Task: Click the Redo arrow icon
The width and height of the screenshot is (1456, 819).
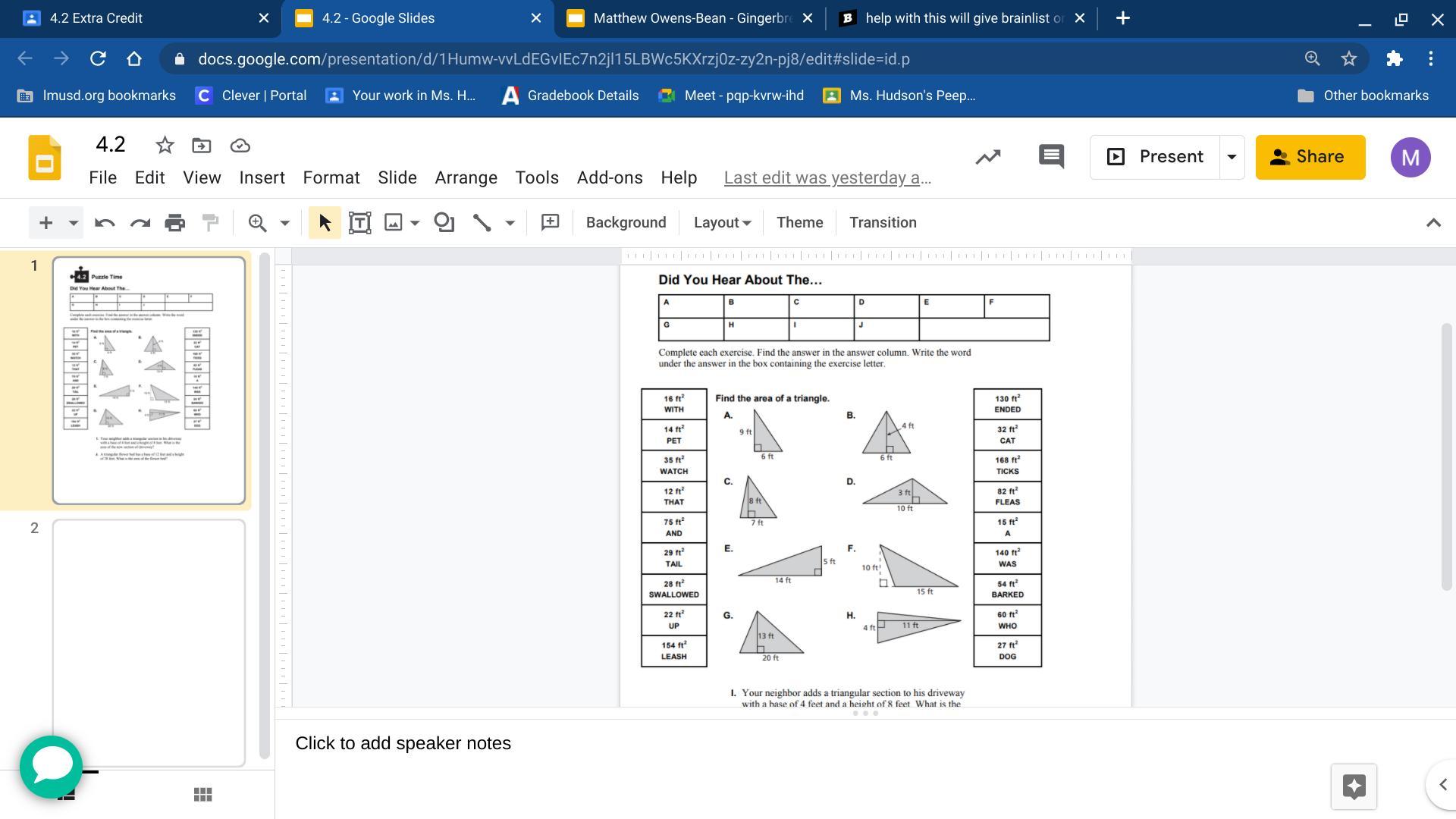Action: 140,223
